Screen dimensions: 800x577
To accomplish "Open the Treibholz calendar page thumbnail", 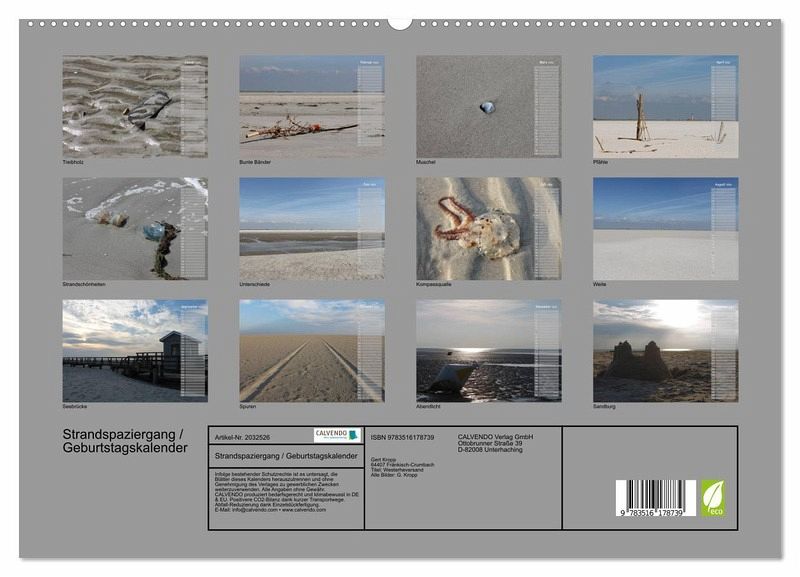I will point(135,106).
